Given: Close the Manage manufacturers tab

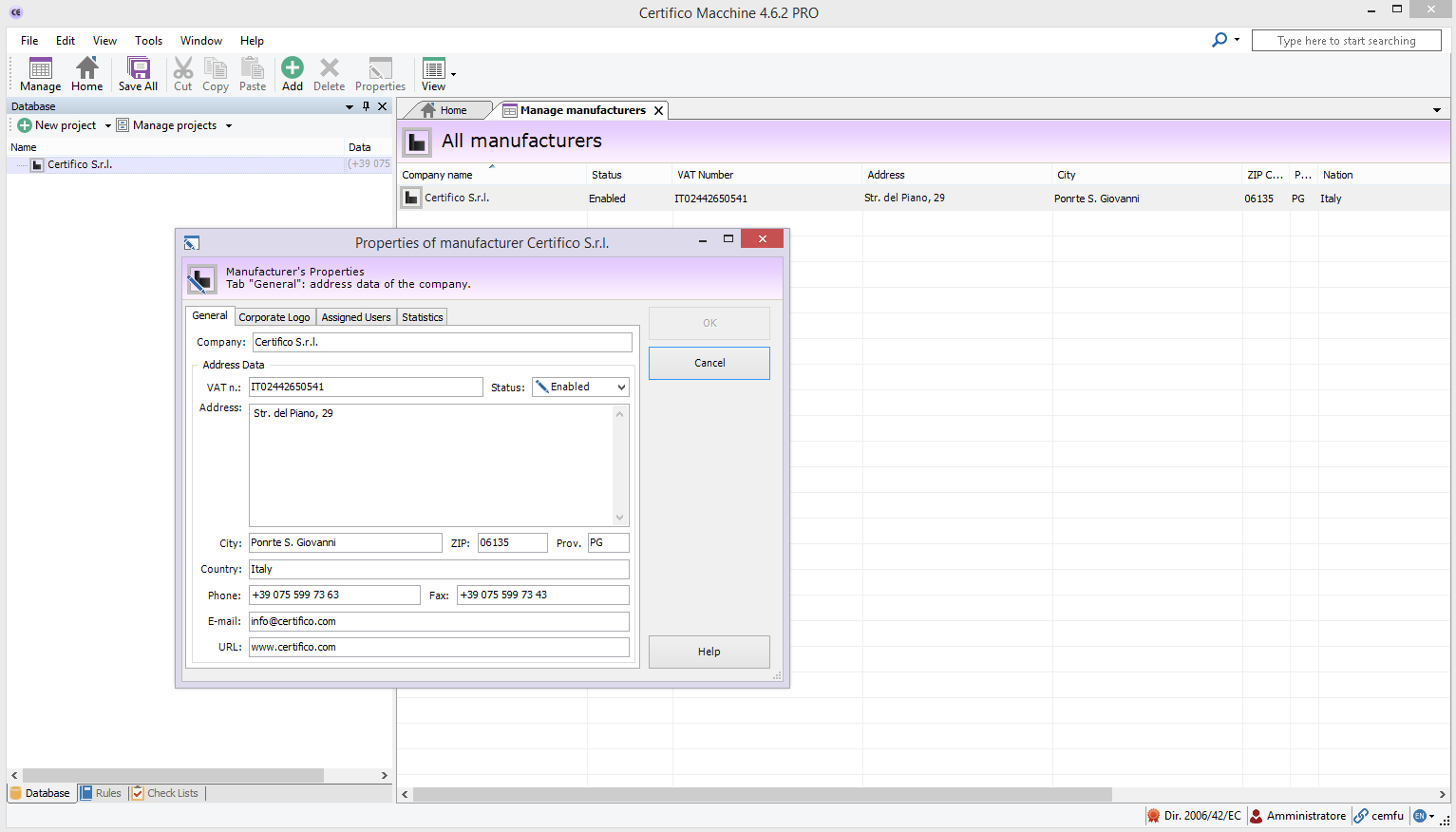Looking at the screenshot, I should tap(658, 111).
